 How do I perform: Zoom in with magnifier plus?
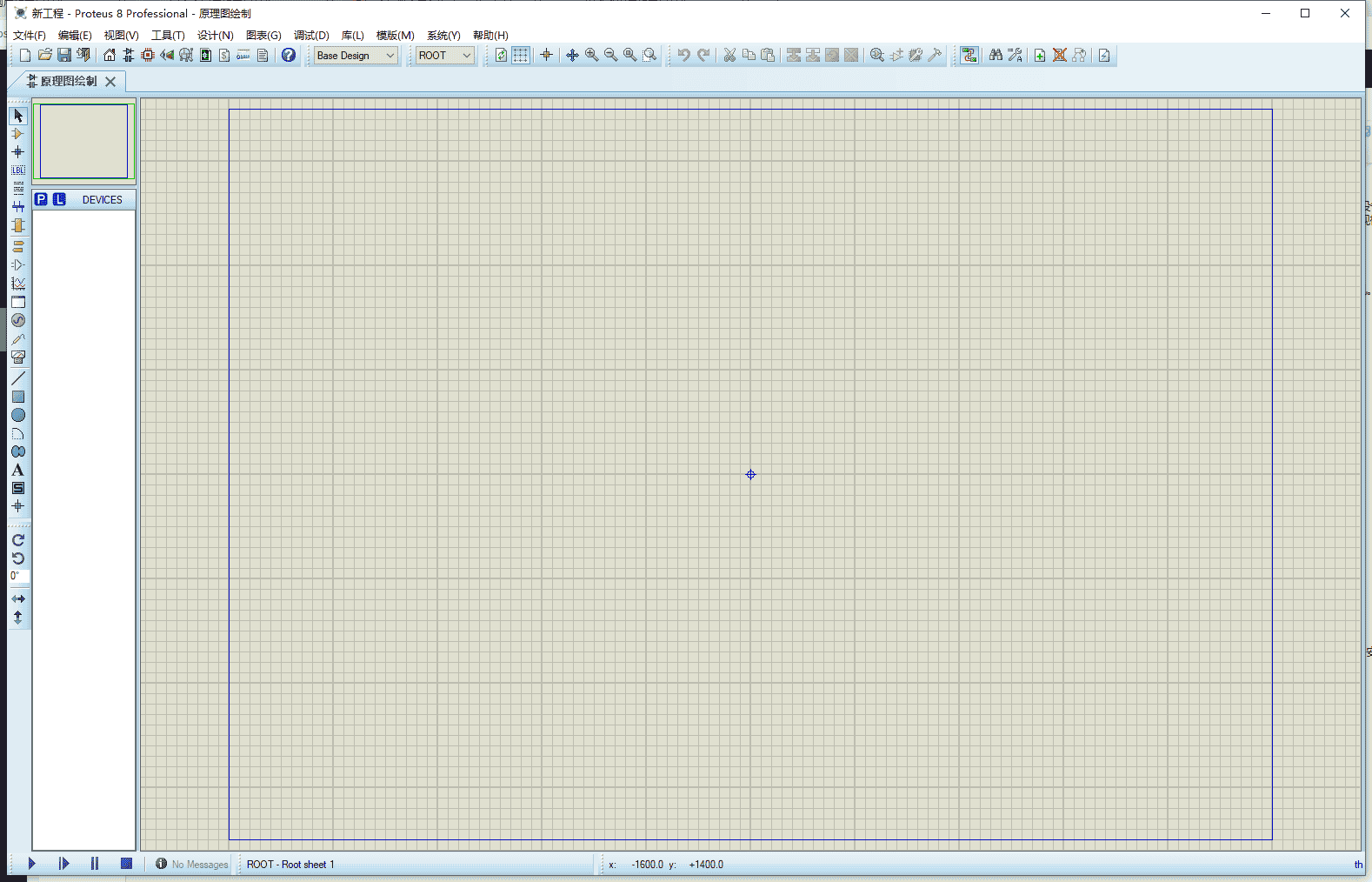pos(592,55)
